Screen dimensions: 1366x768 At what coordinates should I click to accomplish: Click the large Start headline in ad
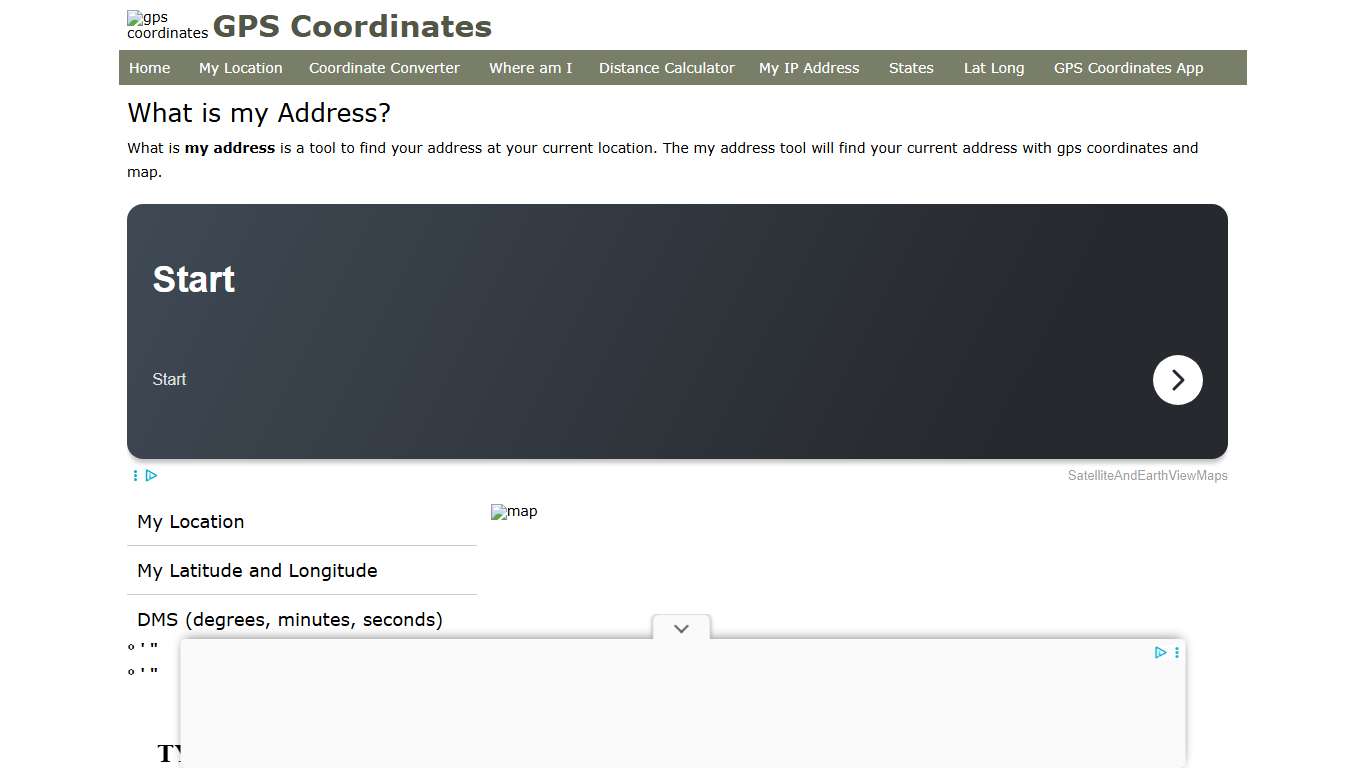click(x=194, y=279)
